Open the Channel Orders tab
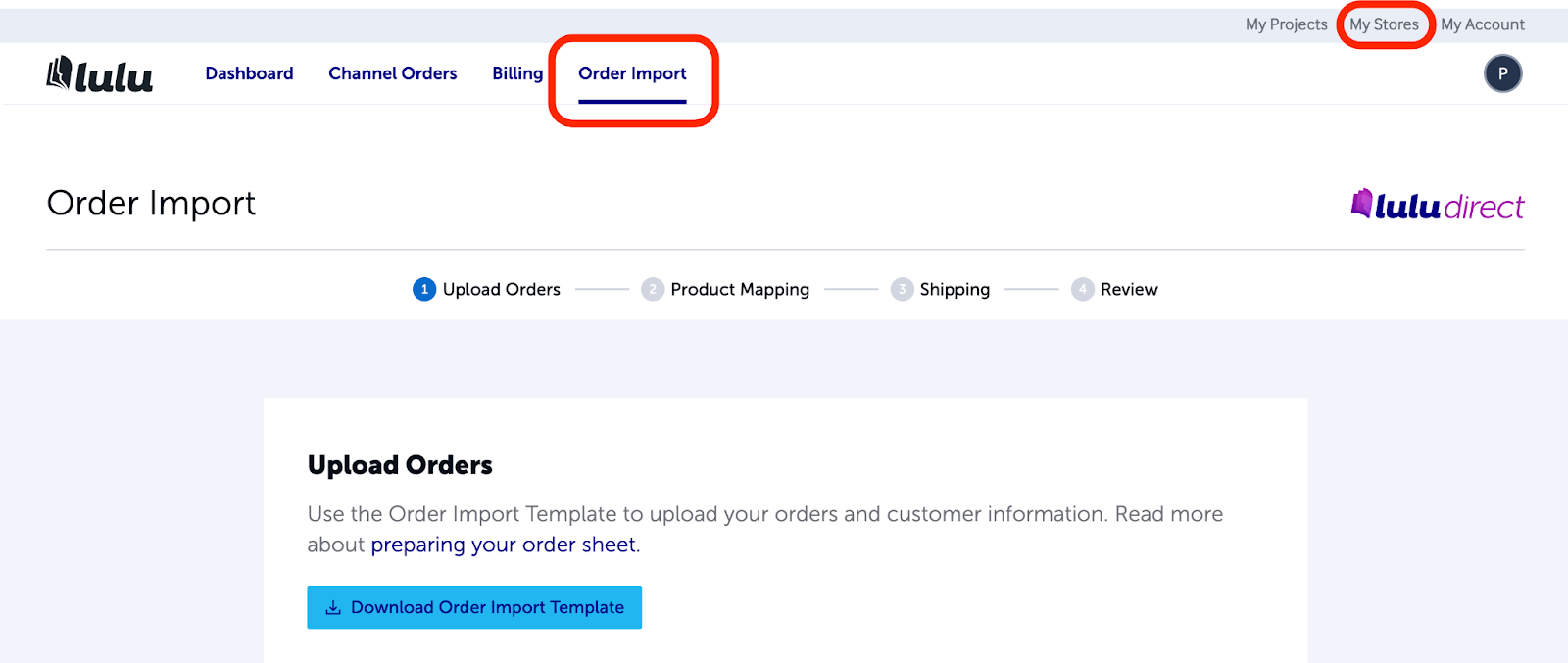This screenshot has height=663, width=1568. click(392, 72)
